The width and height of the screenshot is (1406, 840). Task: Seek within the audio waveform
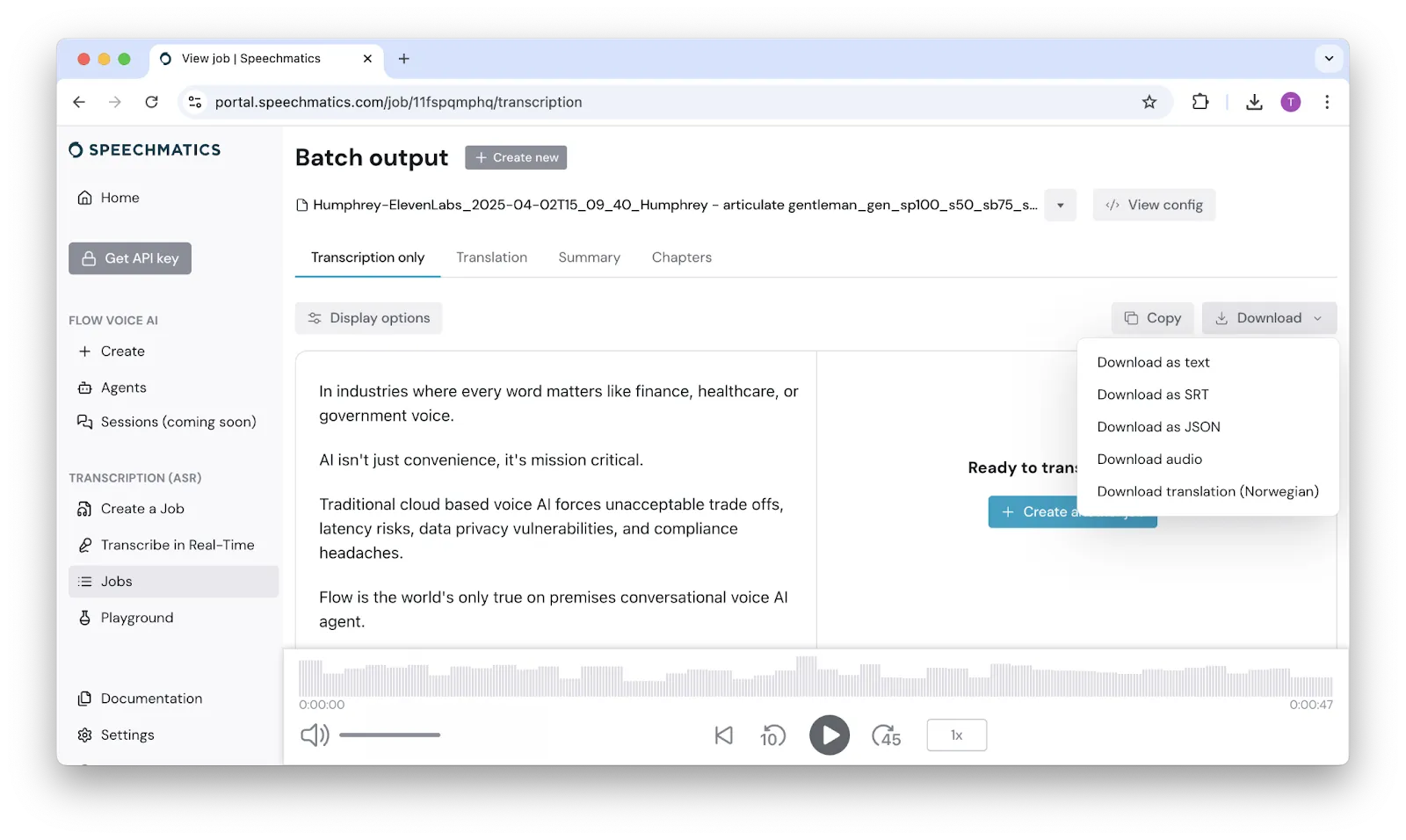point(815,677)
